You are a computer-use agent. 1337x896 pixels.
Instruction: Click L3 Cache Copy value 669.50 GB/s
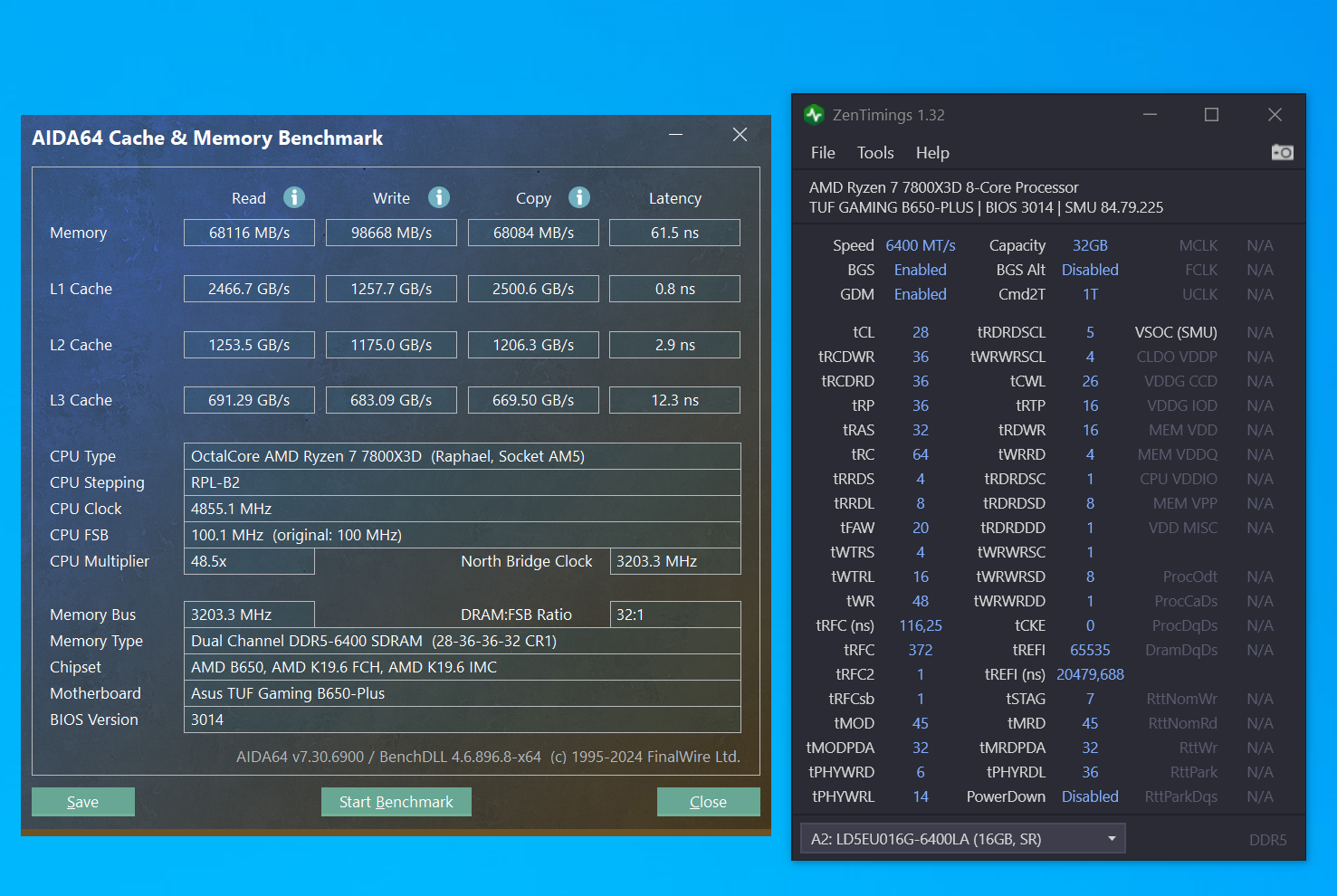533,400
